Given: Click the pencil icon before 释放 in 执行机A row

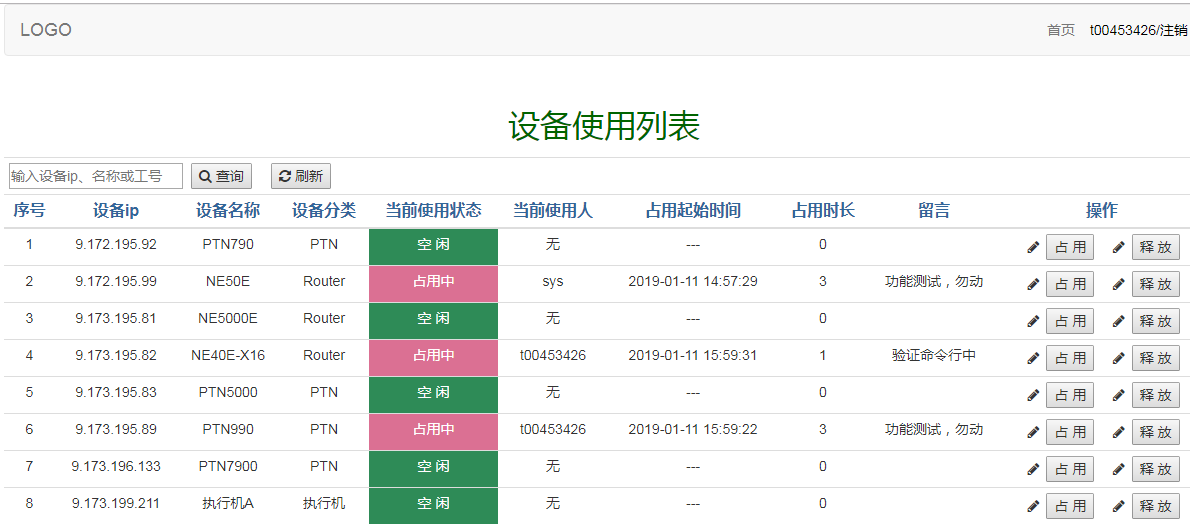Looking at the screenshot, I should tap(1119, 506).
